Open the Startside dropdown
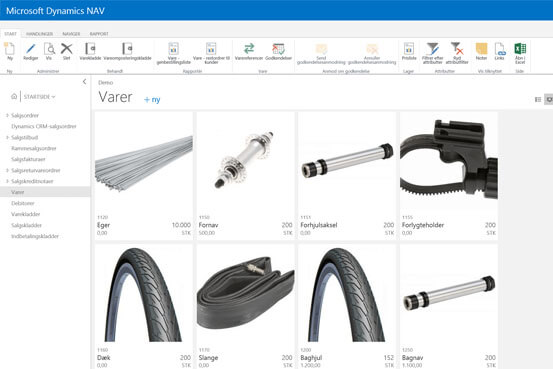553x369 pixels. (39, 97)
